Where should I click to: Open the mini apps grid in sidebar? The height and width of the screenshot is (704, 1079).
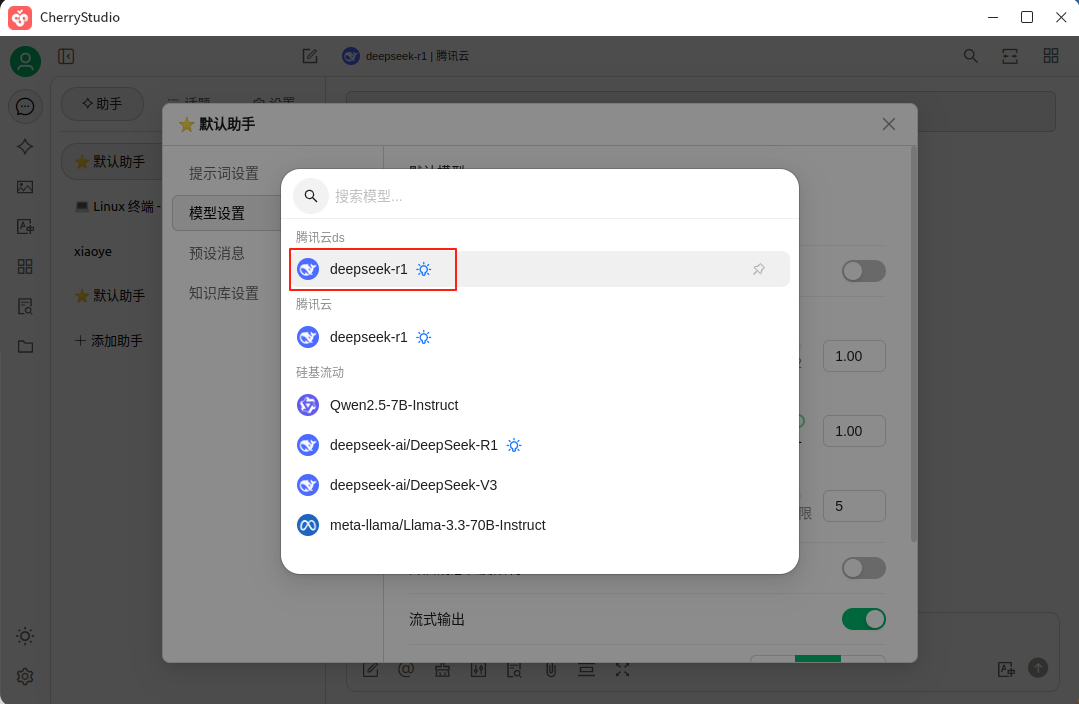(x=25, y=266)
